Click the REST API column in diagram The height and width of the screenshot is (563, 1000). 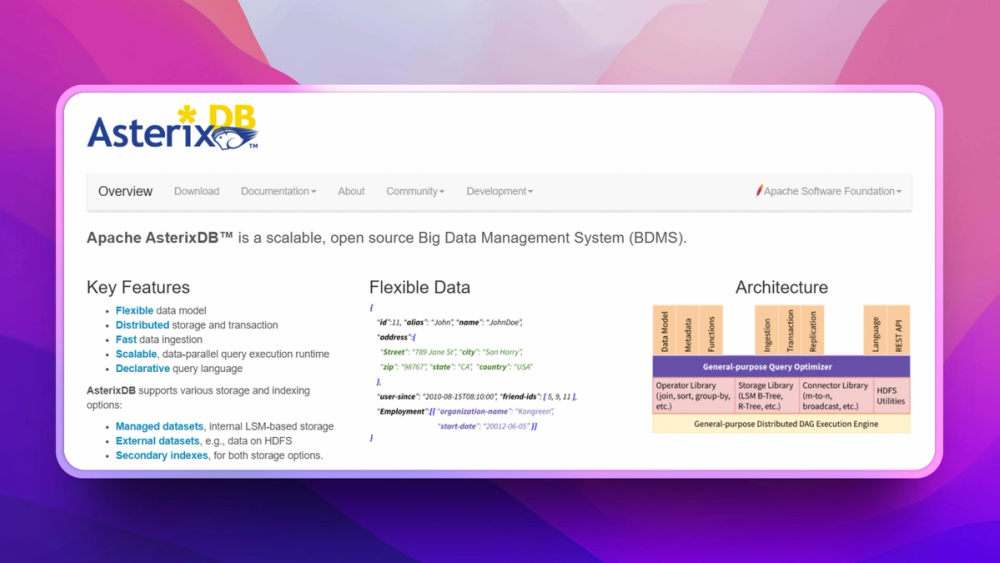tap(899, 331)
